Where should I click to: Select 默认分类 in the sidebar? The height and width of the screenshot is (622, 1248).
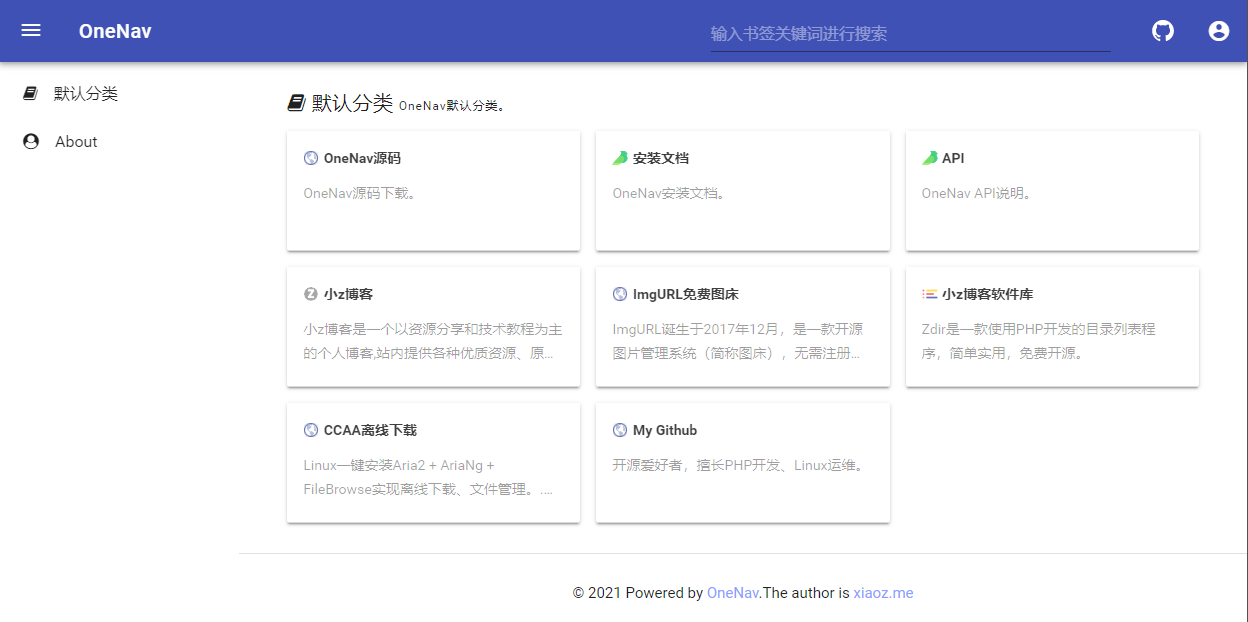[85, 93]
